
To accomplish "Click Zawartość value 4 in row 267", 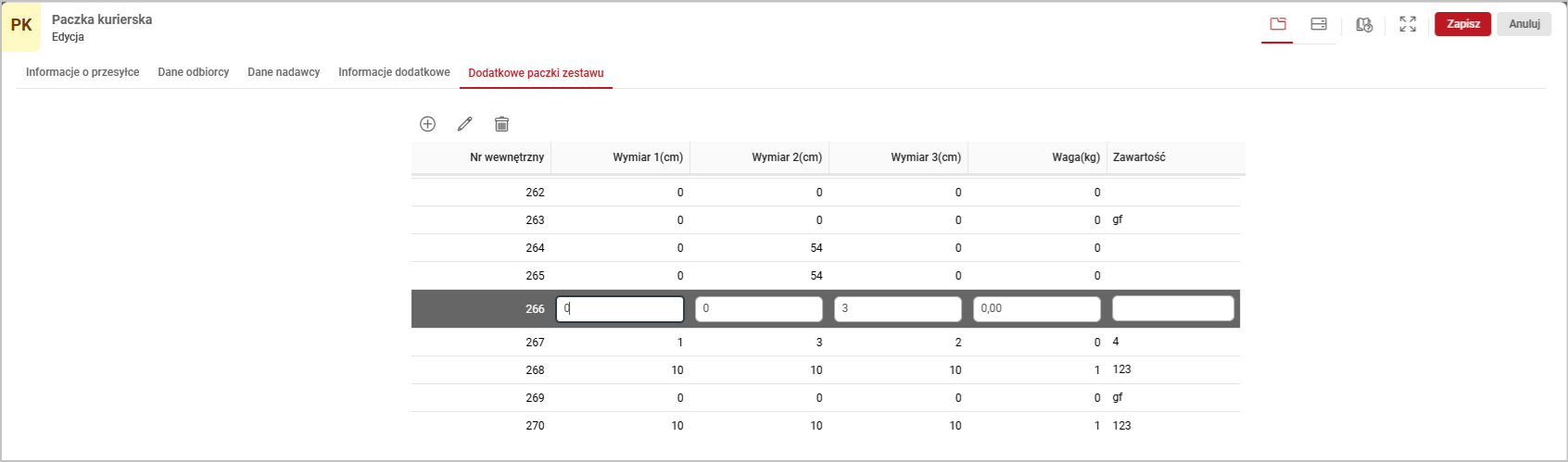I will tap(1116, 342).
